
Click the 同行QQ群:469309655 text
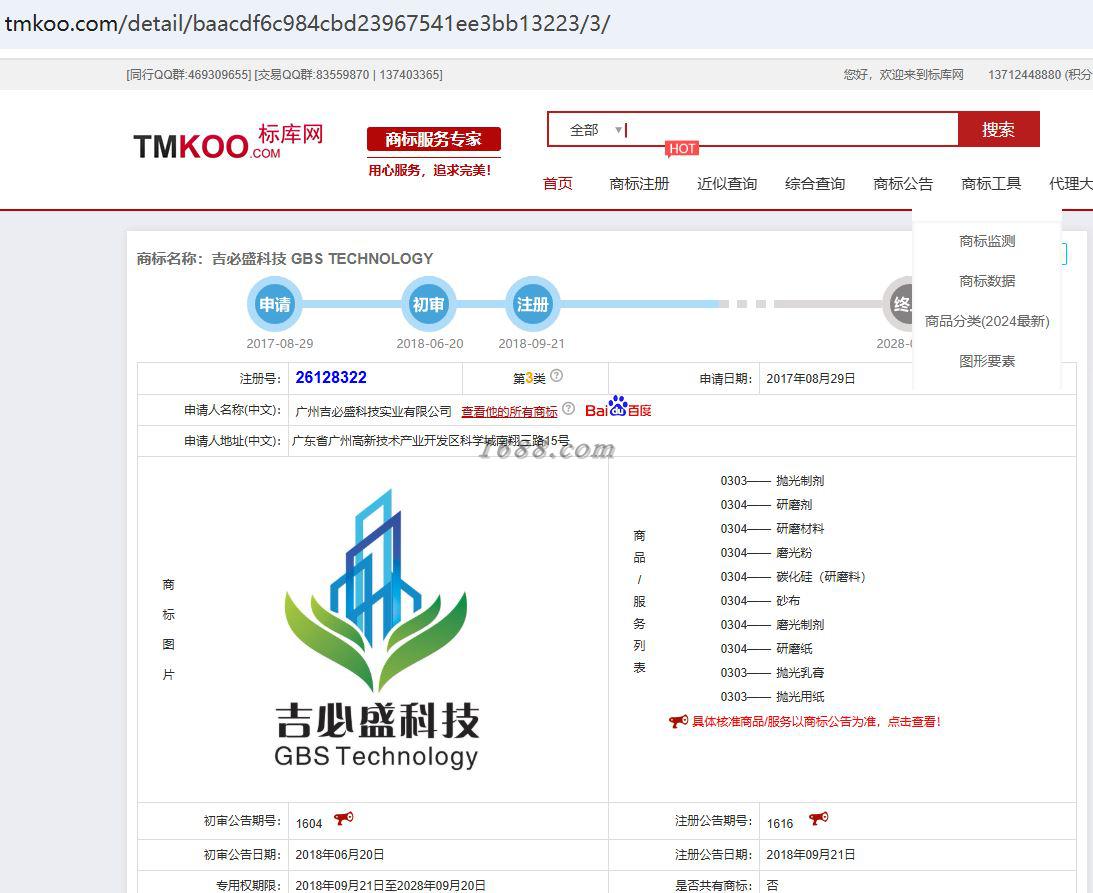tap(188, 75)
